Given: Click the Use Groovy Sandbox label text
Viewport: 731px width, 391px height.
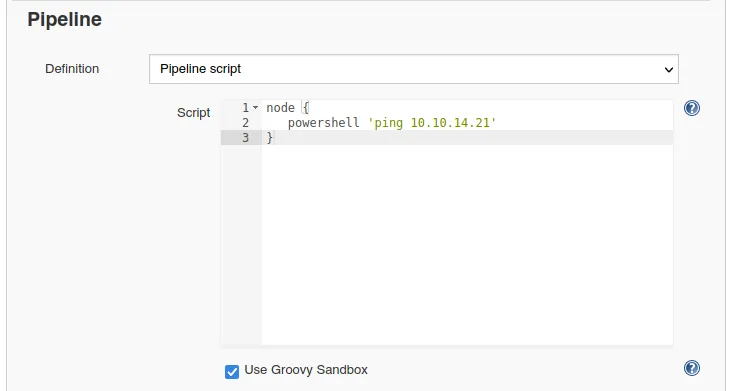Looking at the screenshot, I should coord(306,370).
